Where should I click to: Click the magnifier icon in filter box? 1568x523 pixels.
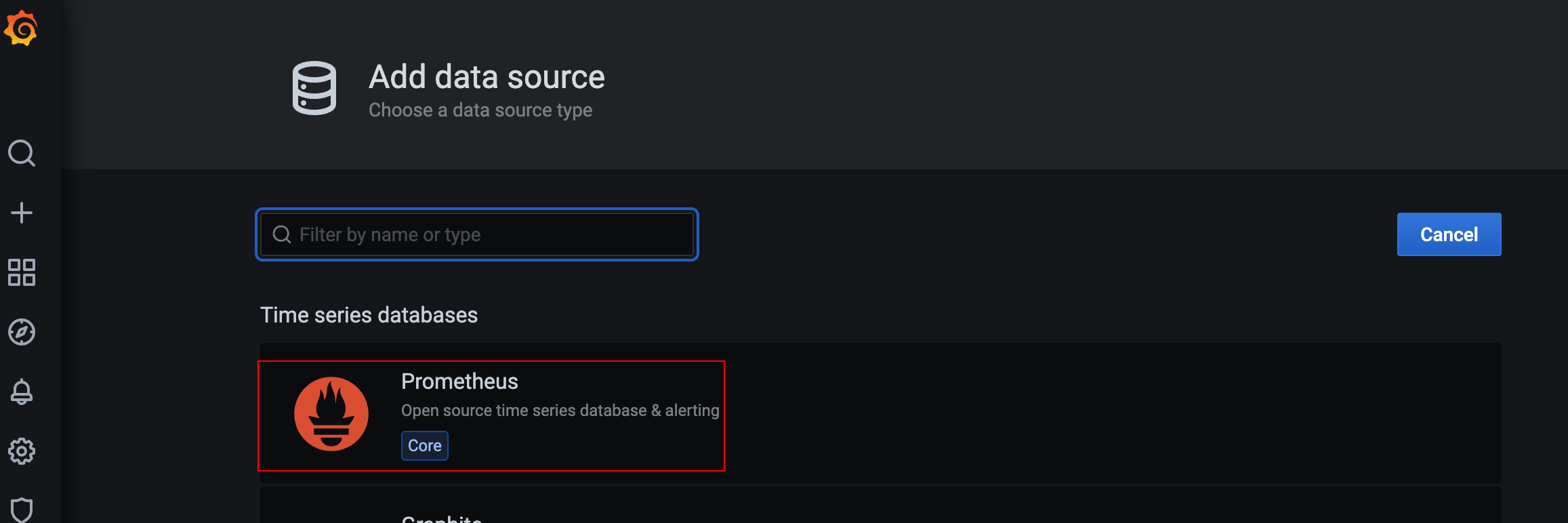point(282,234)
